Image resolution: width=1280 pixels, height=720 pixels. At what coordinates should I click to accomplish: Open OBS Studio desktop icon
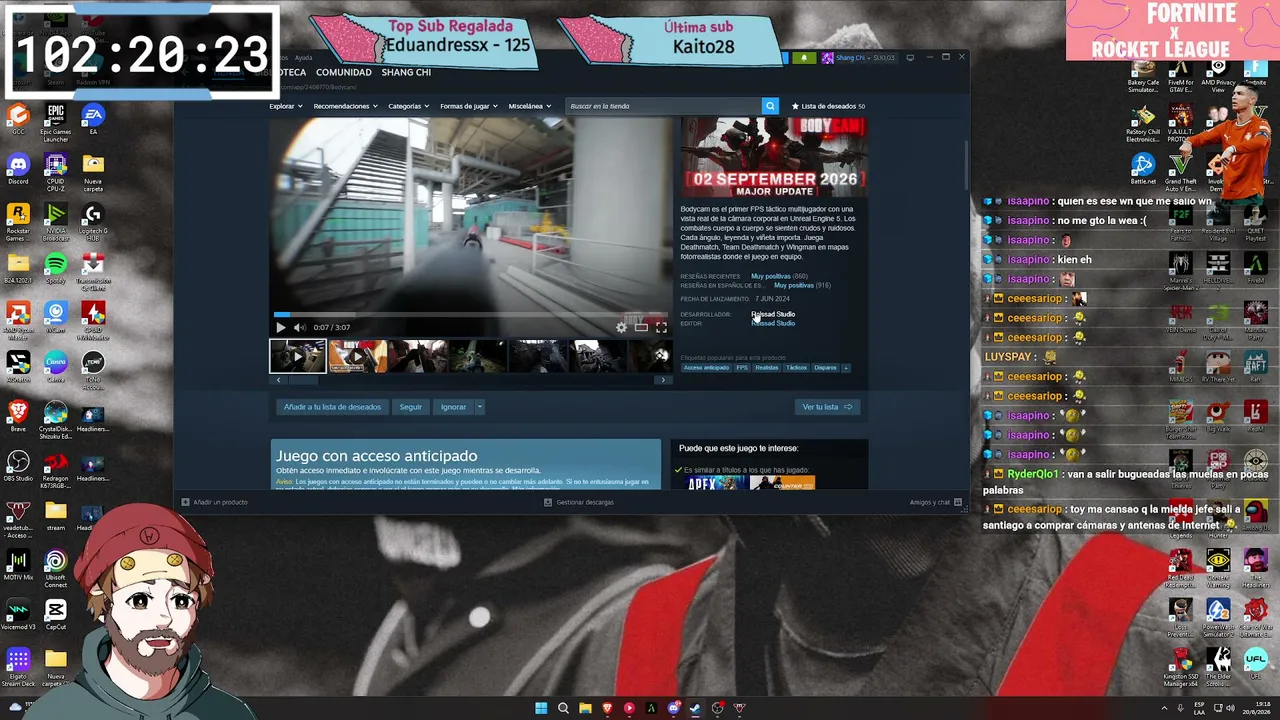[18, 466]
